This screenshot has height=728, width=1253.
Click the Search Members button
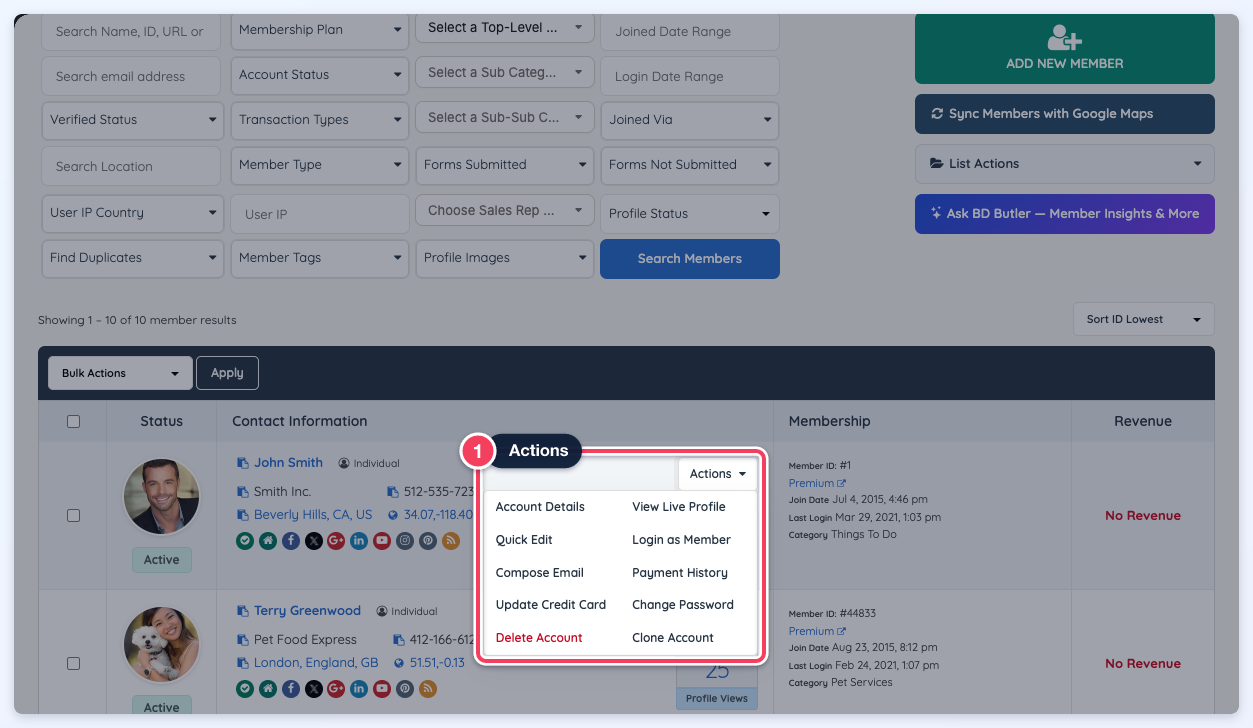690,259
